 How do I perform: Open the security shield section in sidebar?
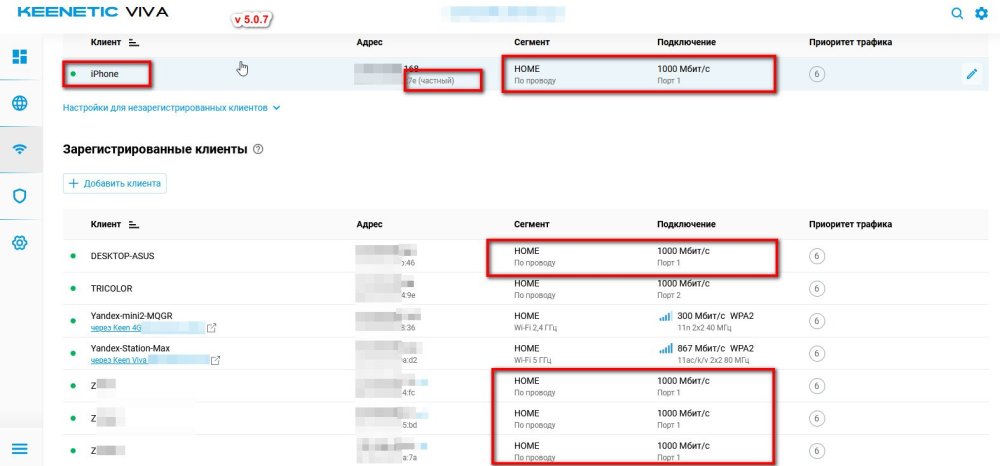pyautogui.click(x=19, y=196)
